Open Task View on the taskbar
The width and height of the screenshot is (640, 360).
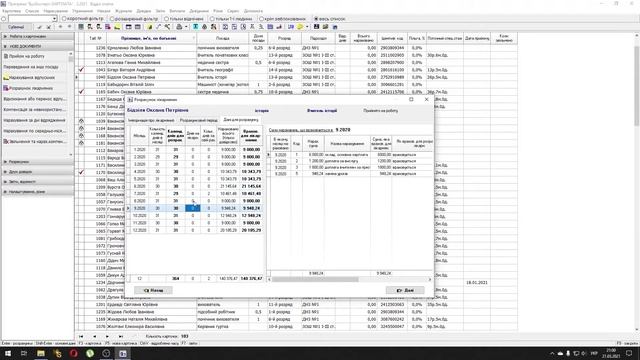[24, 353]
